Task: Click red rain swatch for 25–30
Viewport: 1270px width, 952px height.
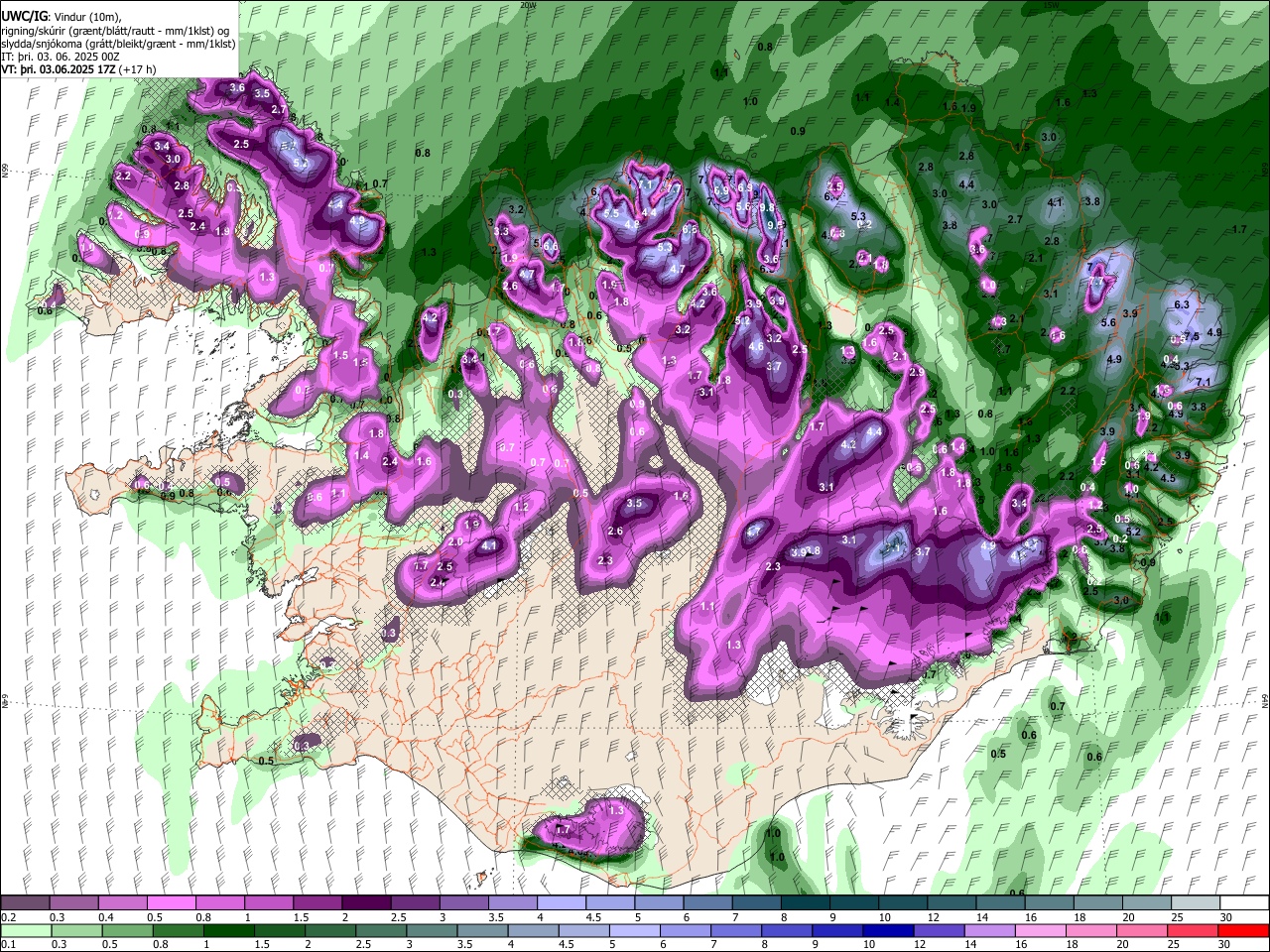Action: (x=1194, y=931)
